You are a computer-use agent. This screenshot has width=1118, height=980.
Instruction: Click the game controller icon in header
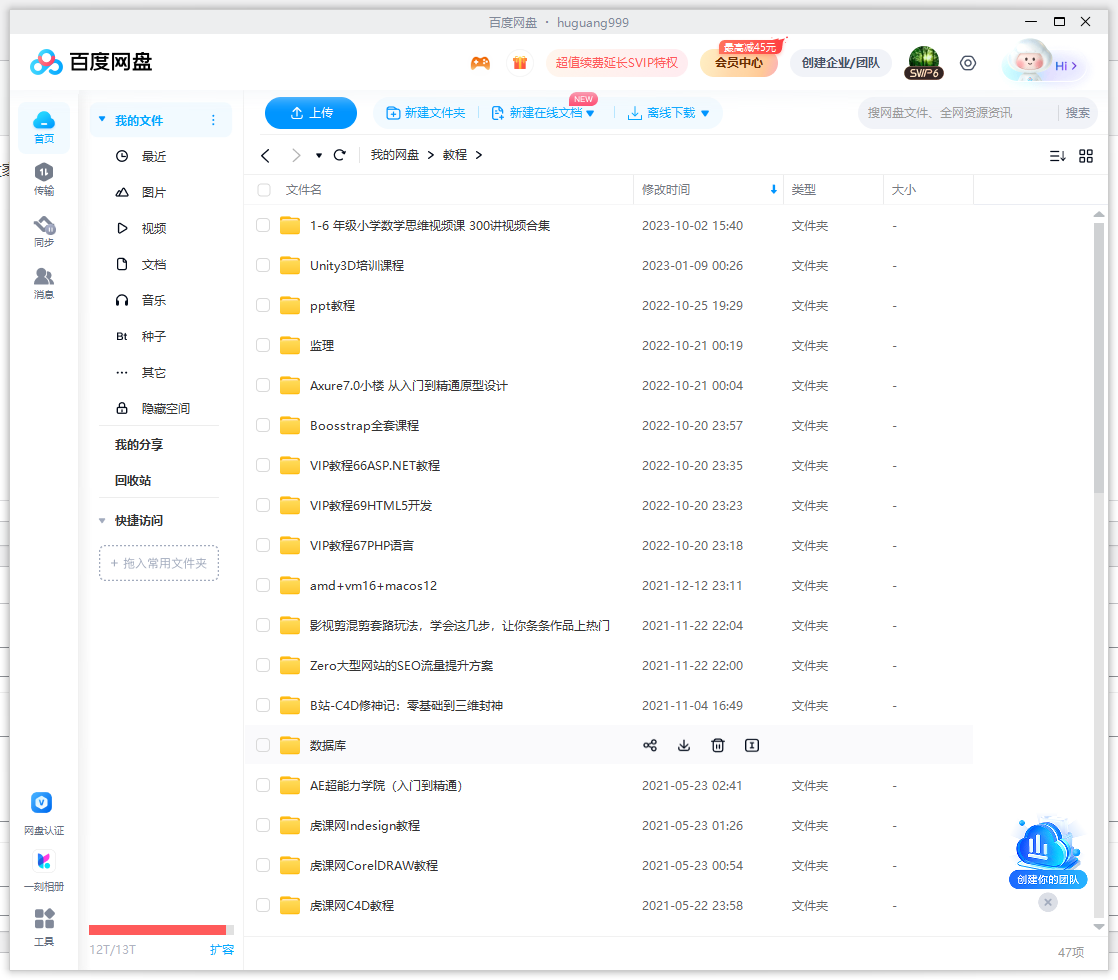480,63
